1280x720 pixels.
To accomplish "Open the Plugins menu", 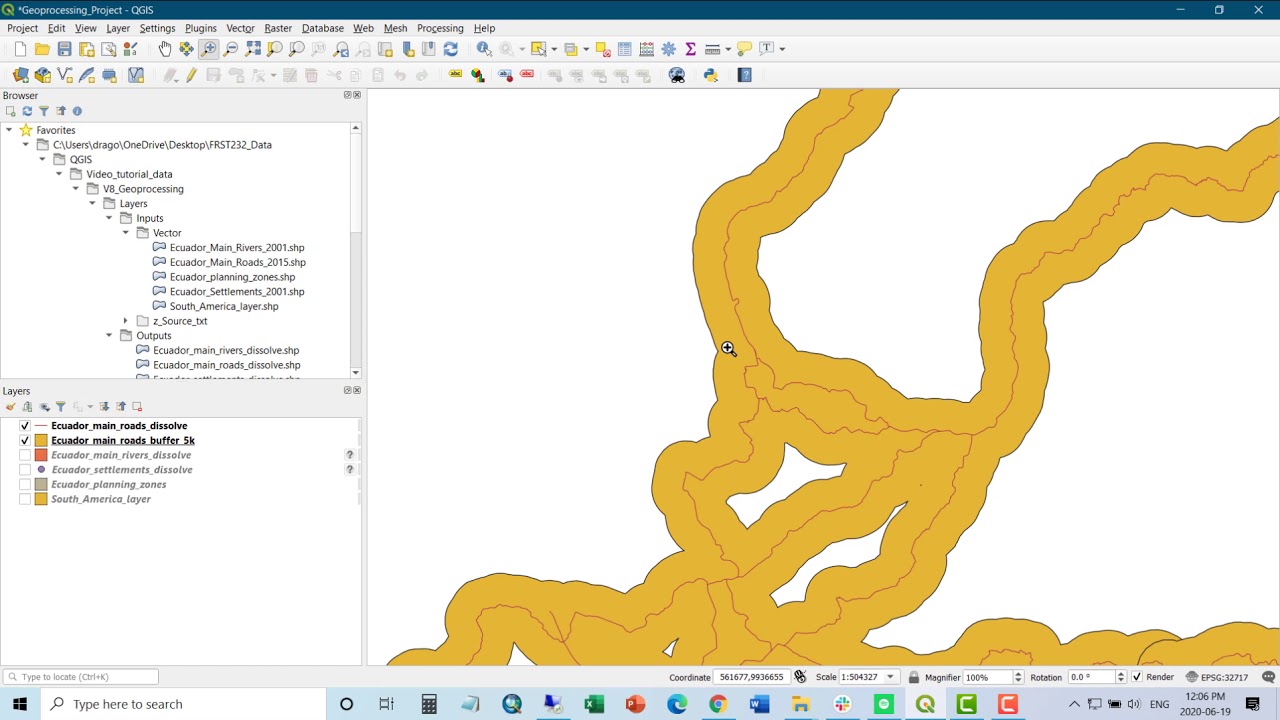I will (x=200, y=28).
